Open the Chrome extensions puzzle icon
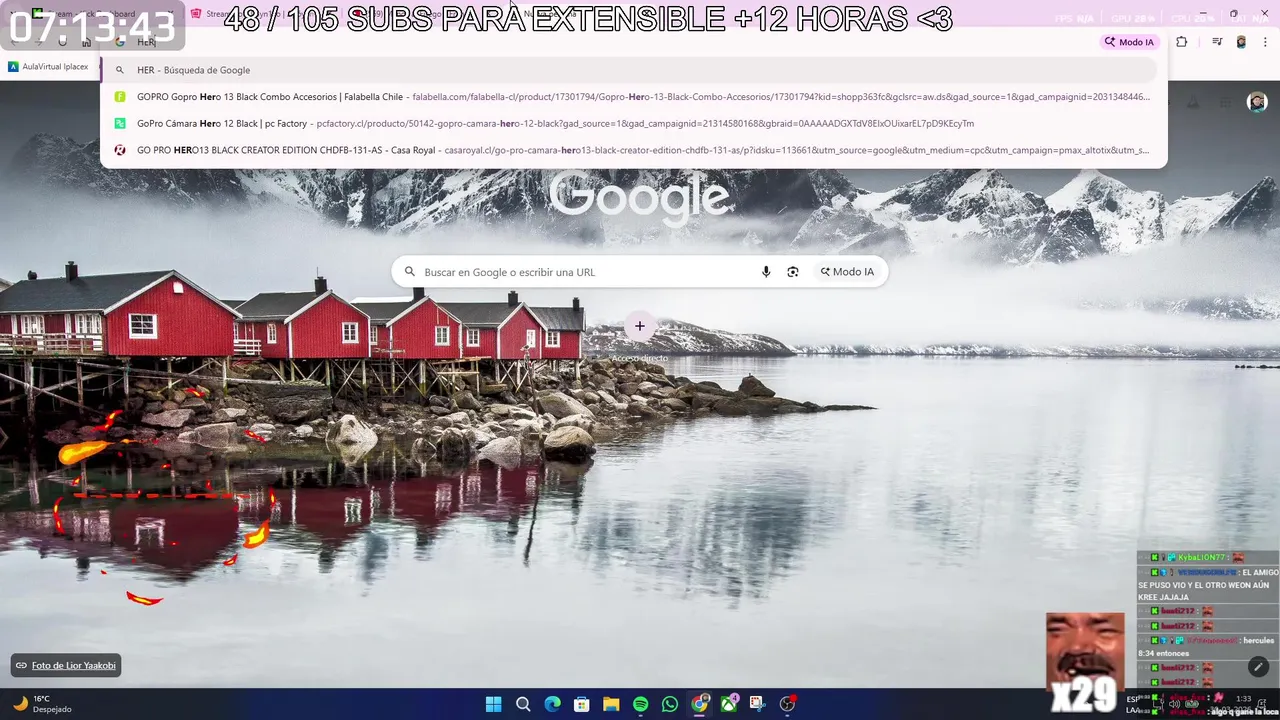 (1182, 42)
